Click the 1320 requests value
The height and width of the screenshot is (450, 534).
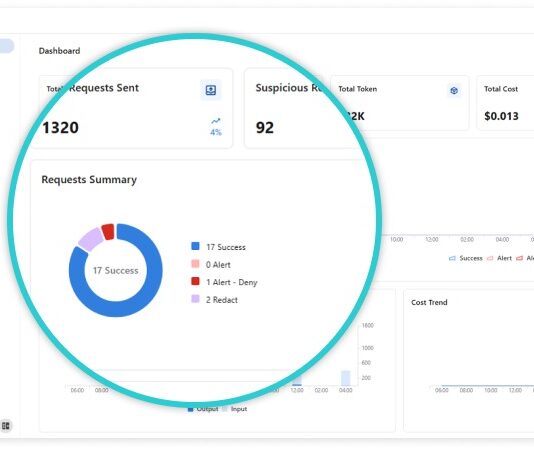61,128
